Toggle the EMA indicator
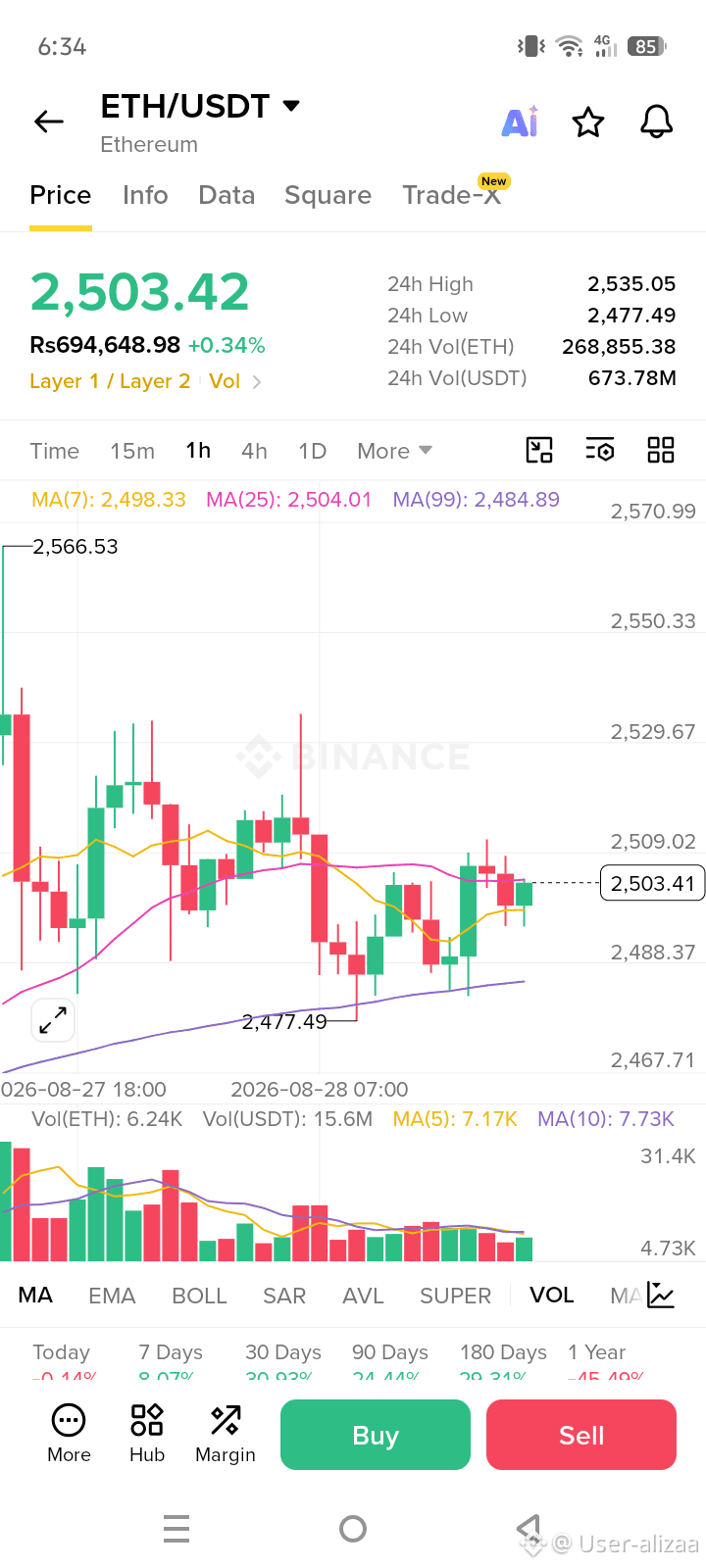The width and height of the screenshot is (706, 1568). pos(112,1296)
